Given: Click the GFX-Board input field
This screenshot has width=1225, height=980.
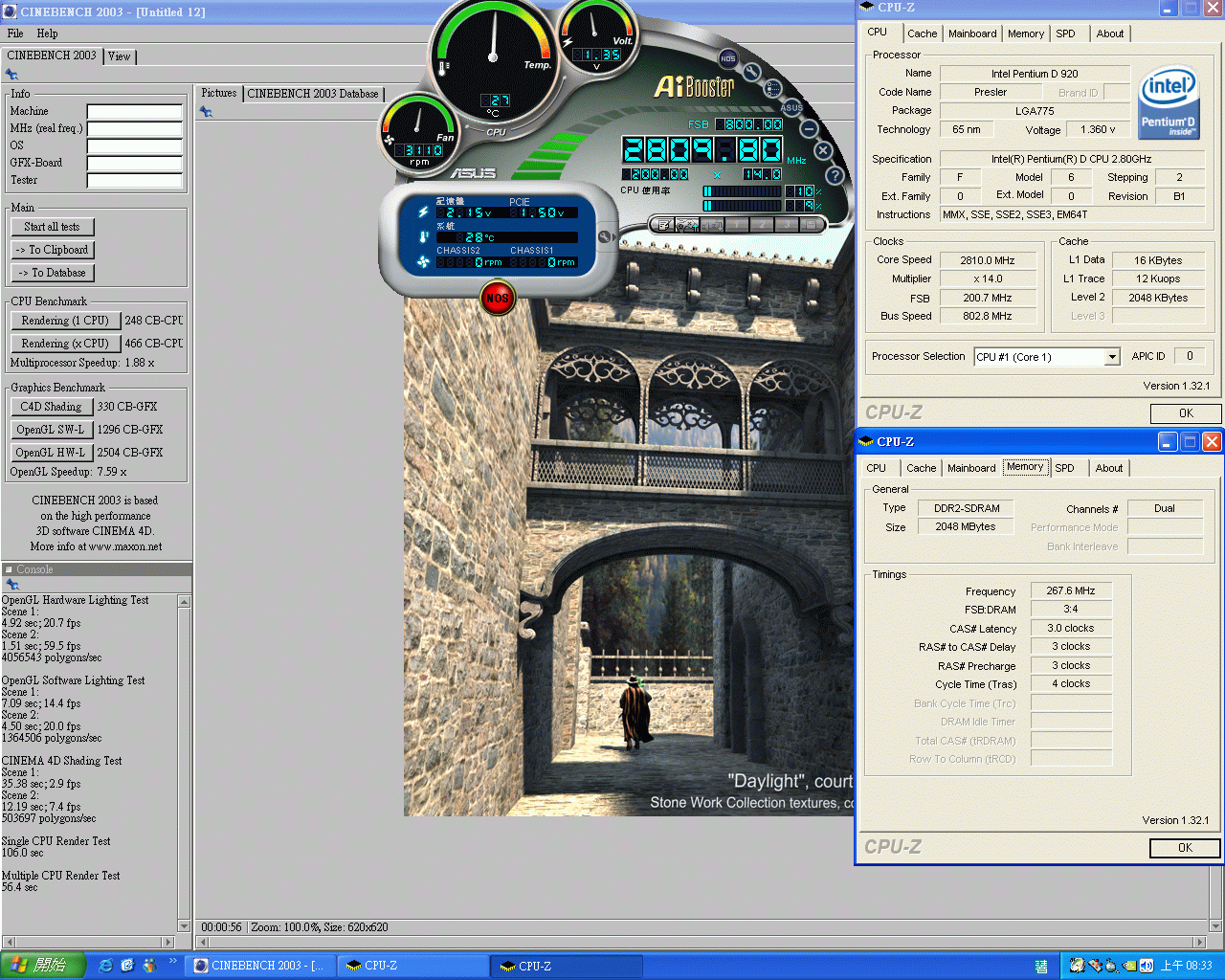Looking at the screenshot, I should pos(135,164).
